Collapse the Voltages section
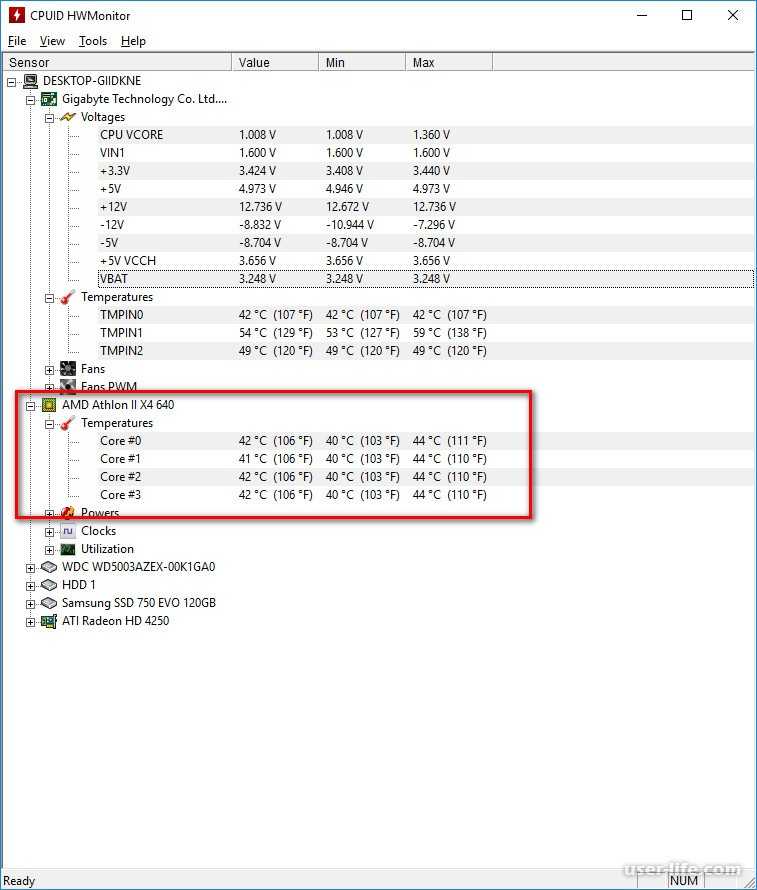Image resolution: width=757 pixels, height=890 pixels. click(49, 118)
